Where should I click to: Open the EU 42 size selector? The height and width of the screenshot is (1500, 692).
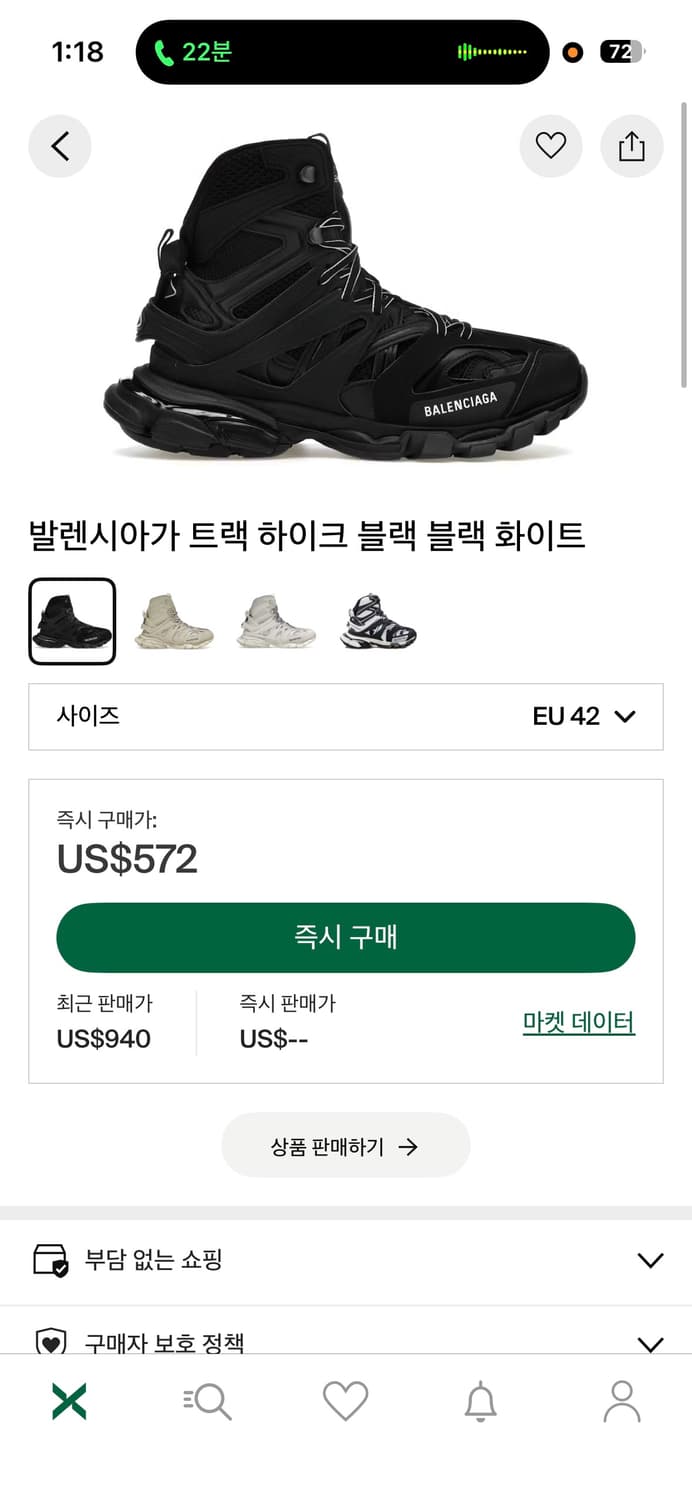[x=345, y=716]
